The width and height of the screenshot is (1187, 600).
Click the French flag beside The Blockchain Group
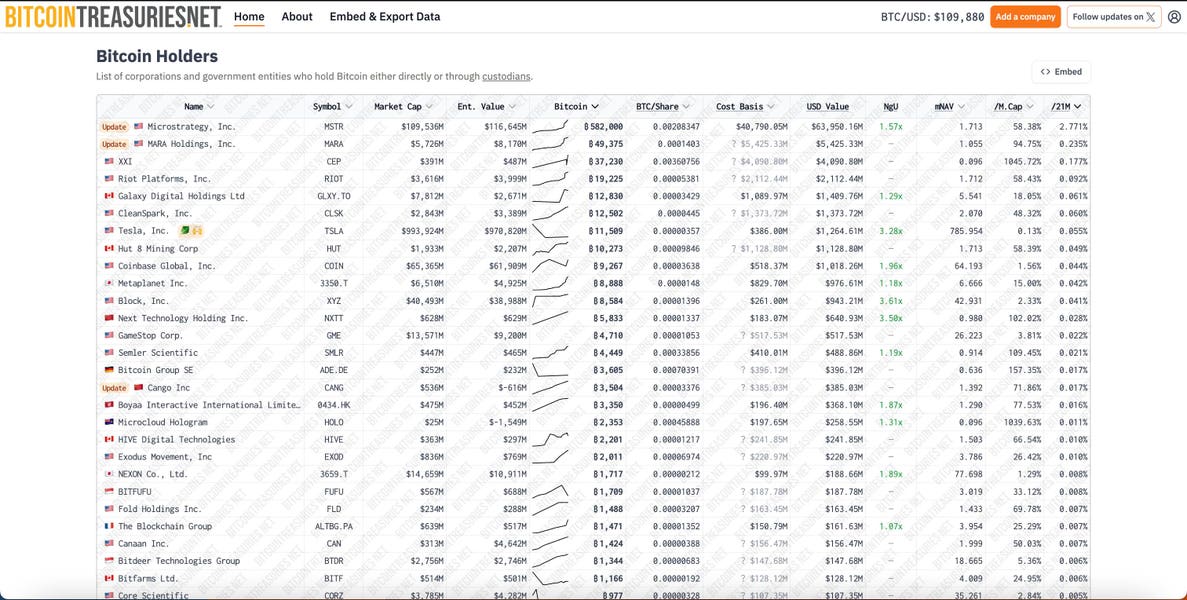click(109, 526)
